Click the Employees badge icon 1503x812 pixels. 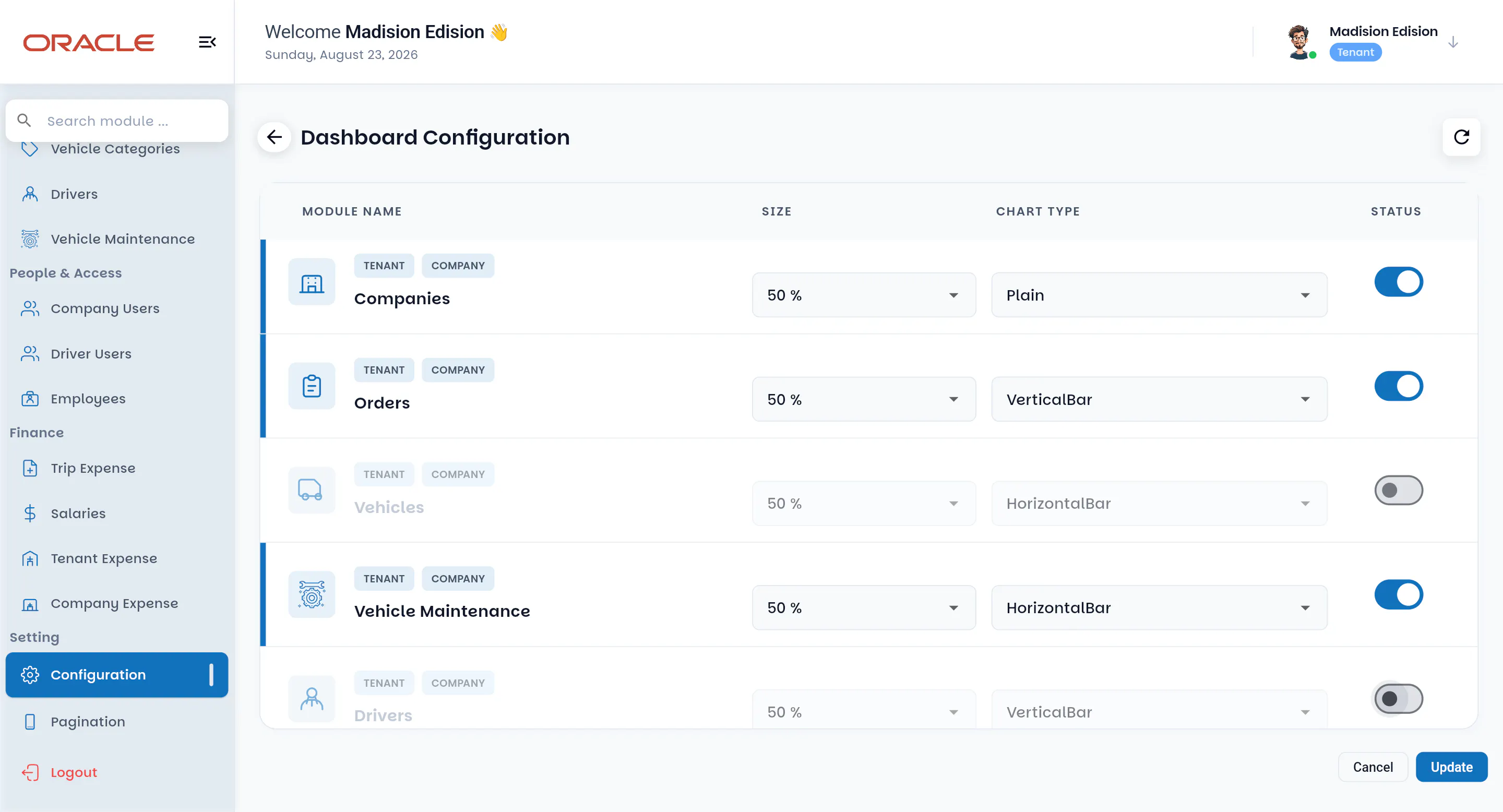(x=30, y=398)
